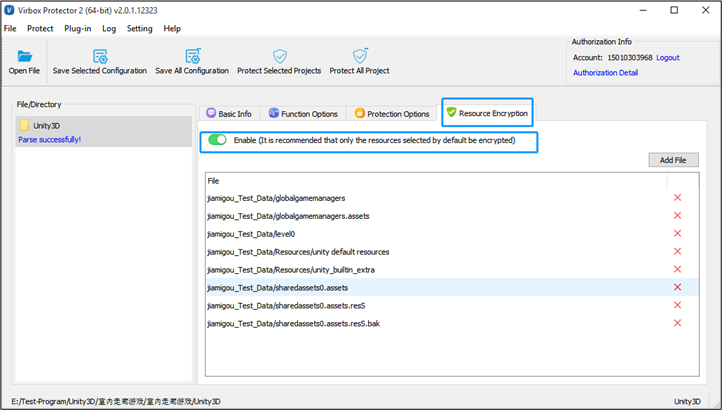Delete unity default resources entry's red X
722x410 pixels.
677,252
